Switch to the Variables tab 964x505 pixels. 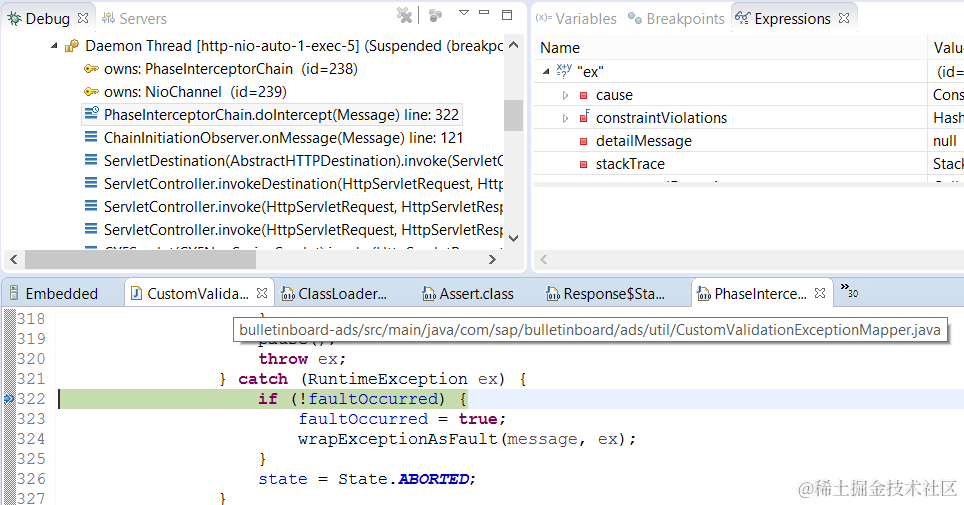coord(576,18)
